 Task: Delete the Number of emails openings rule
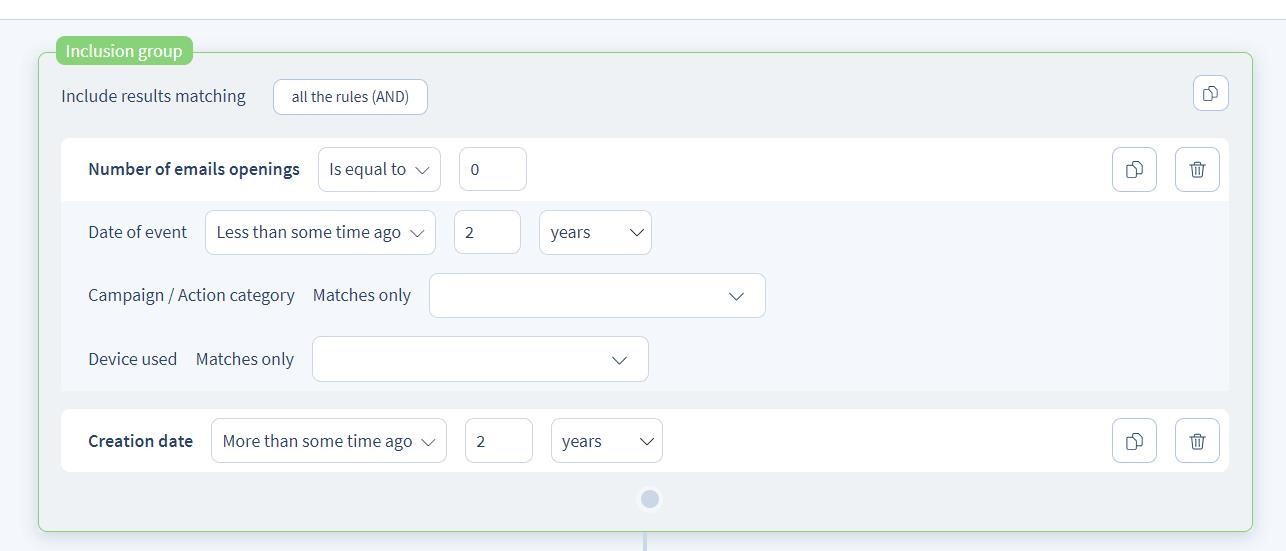(1197, 169)
